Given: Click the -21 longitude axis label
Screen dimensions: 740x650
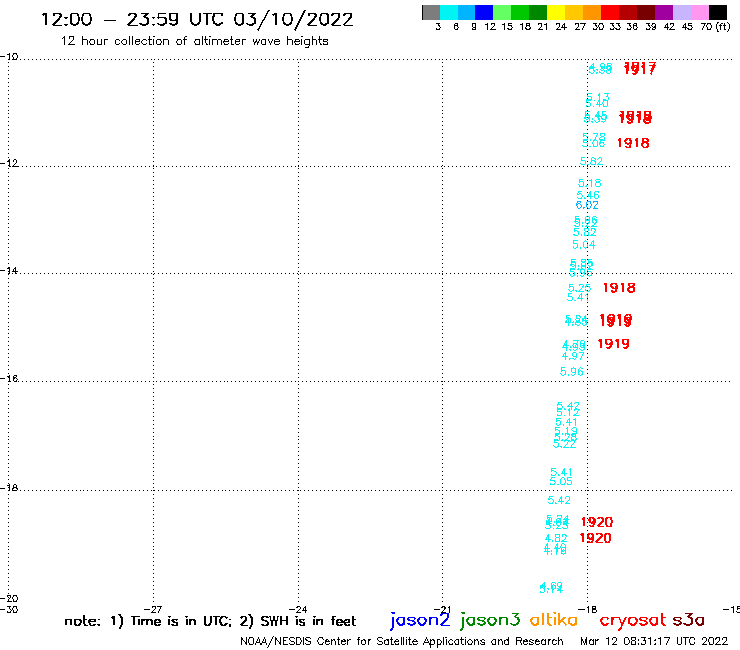Looking at the screenshot, I should coord(443,610).
